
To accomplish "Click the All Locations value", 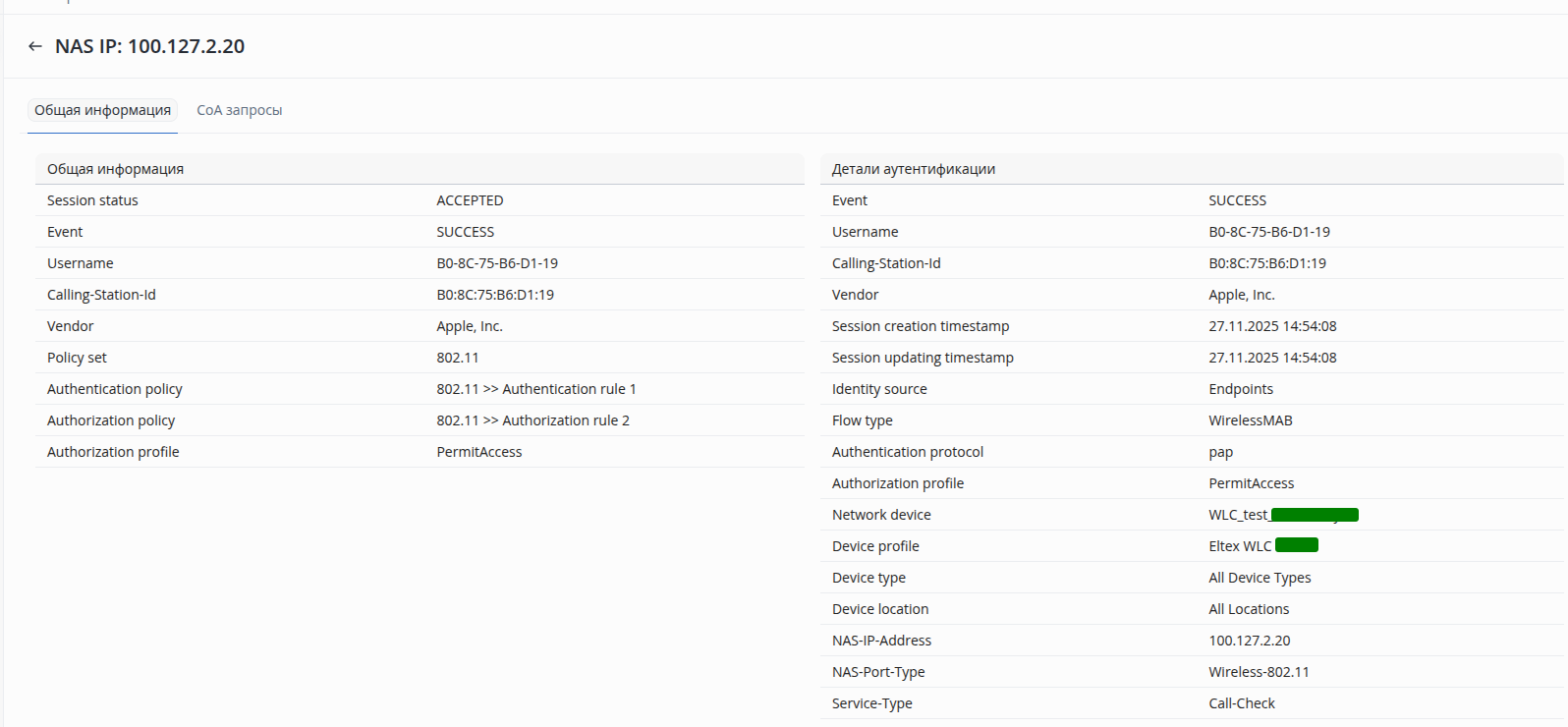I will tap(1249, 609).
